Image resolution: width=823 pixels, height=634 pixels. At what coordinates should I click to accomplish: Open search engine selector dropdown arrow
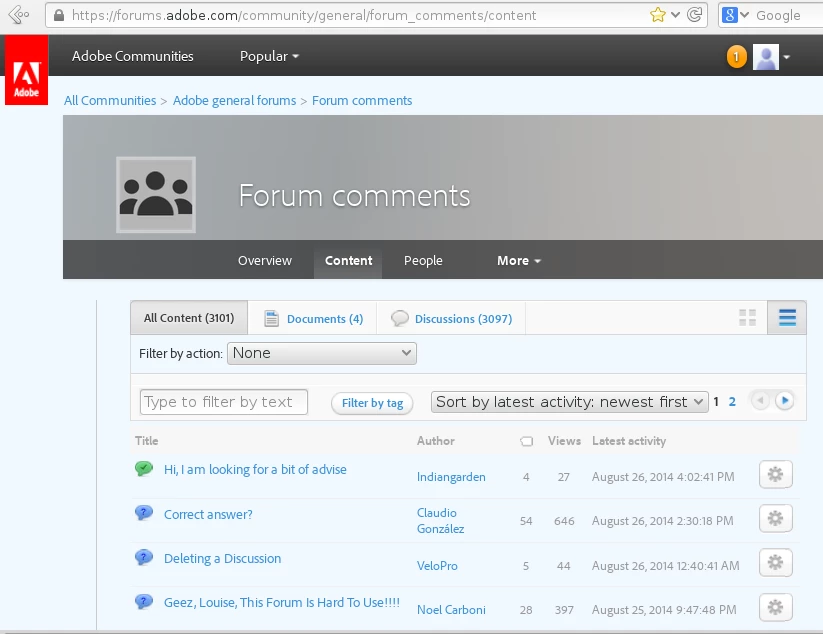click(744, 15)
